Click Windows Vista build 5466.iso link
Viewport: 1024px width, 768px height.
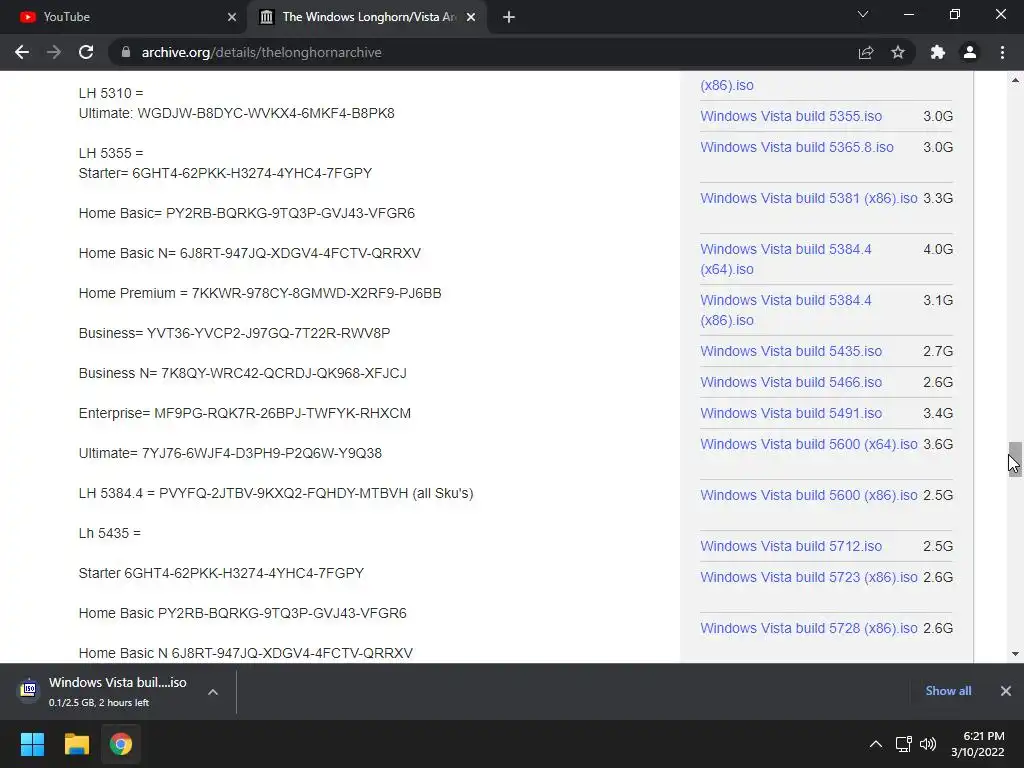791,382
